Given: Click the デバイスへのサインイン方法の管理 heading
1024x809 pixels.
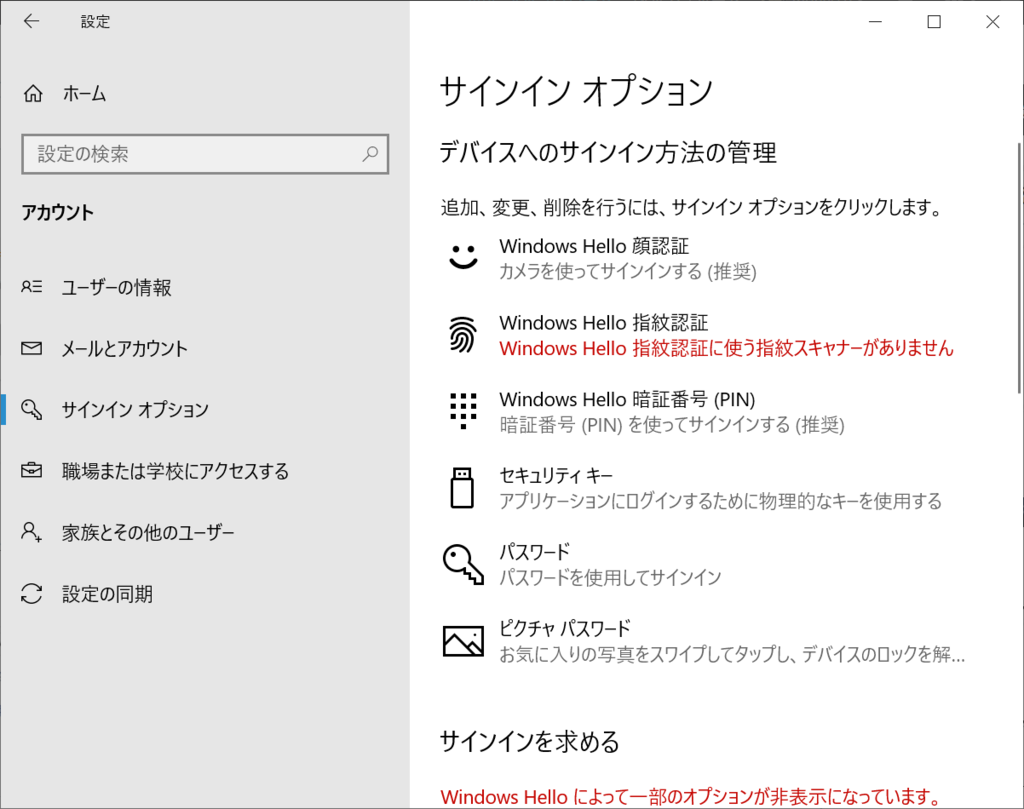Looking at the screenshot, I should pyautogui.click(x=608, y=153).
